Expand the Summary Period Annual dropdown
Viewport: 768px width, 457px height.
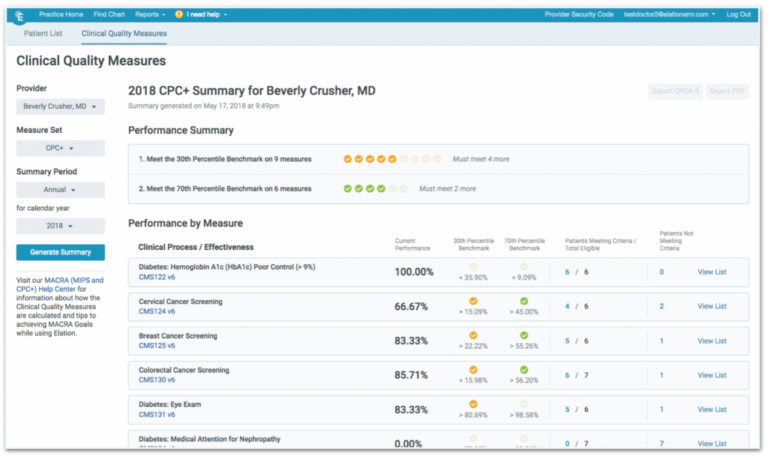[60, 190]
